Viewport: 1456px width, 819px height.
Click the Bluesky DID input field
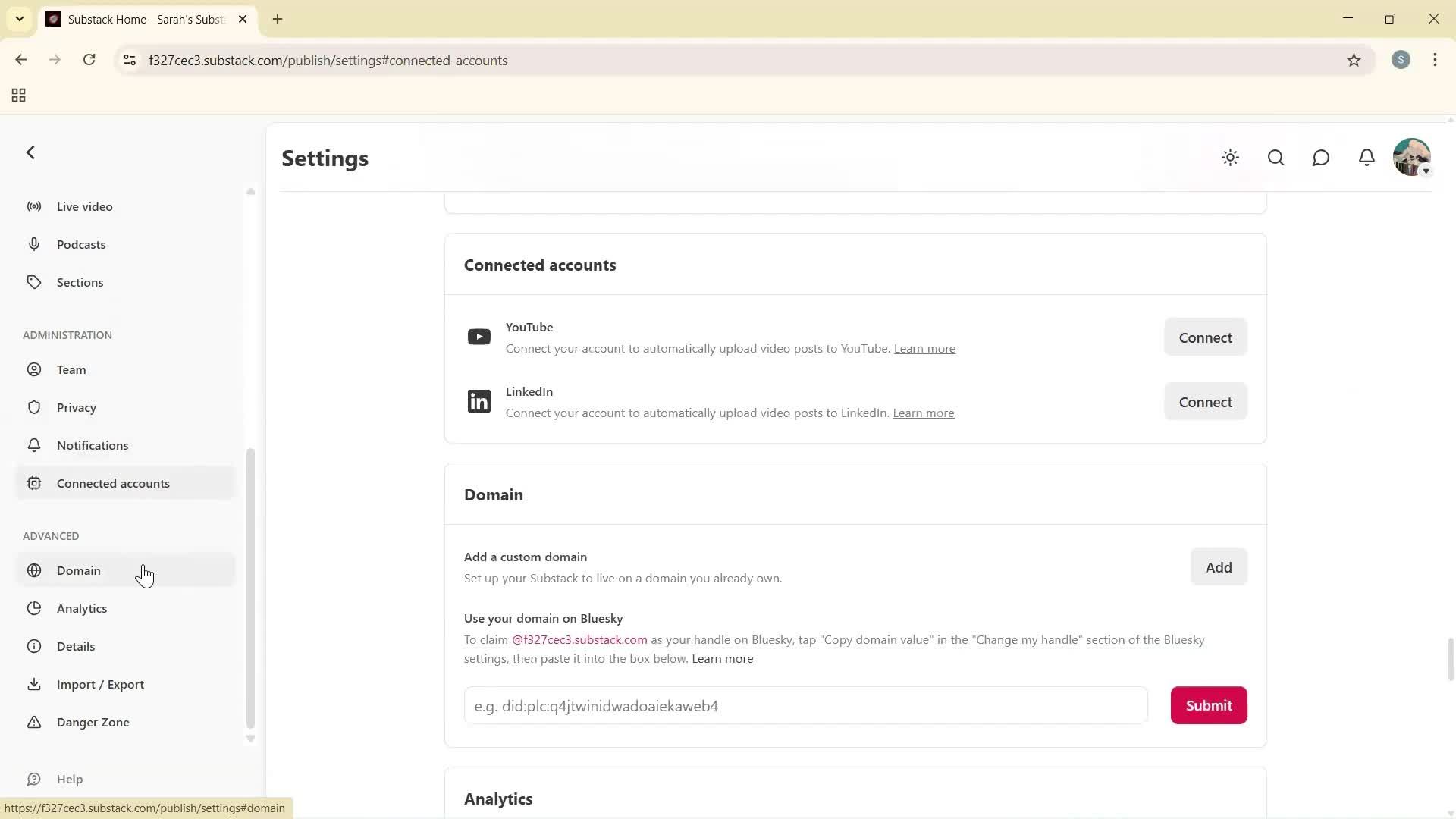click(804, 705)
